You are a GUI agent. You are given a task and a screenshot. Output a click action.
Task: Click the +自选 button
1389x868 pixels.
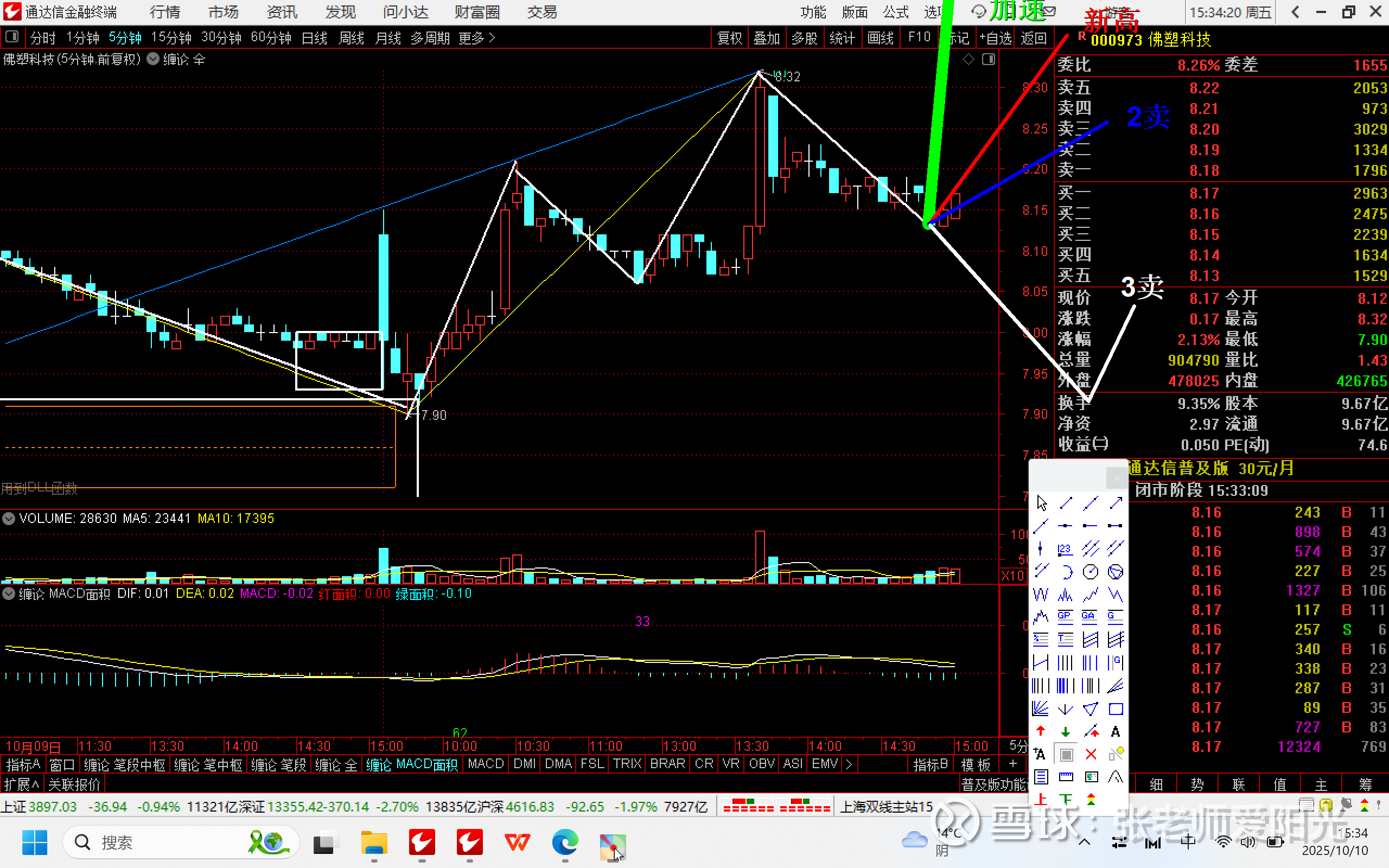pyautogui.click(x=996, y=39)
